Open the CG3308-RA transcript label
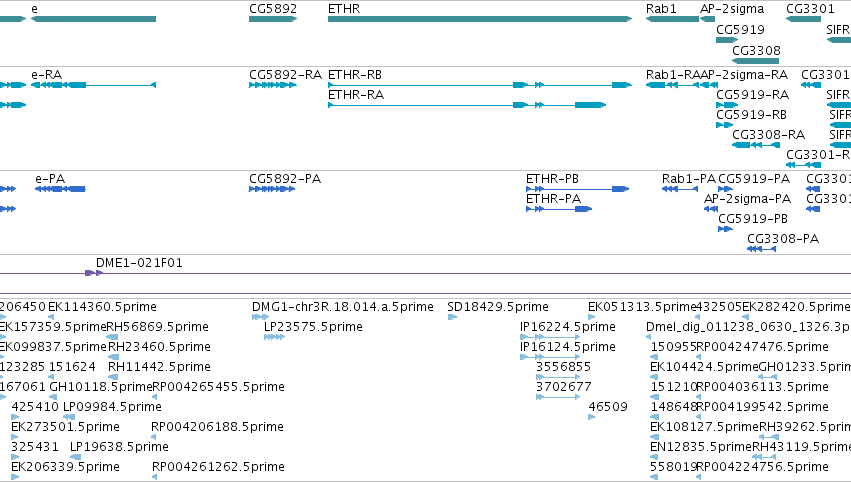The image size is (851, 482). pos(768,135)
